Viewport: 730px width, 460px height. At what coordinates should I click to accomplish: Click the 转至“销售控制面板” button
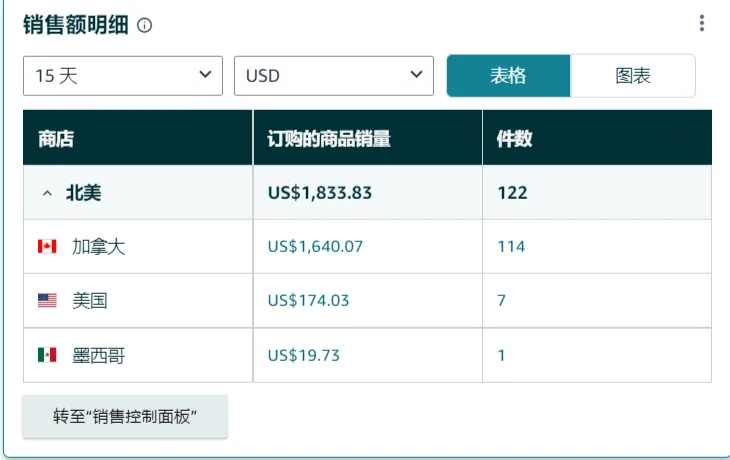[125, 416]
